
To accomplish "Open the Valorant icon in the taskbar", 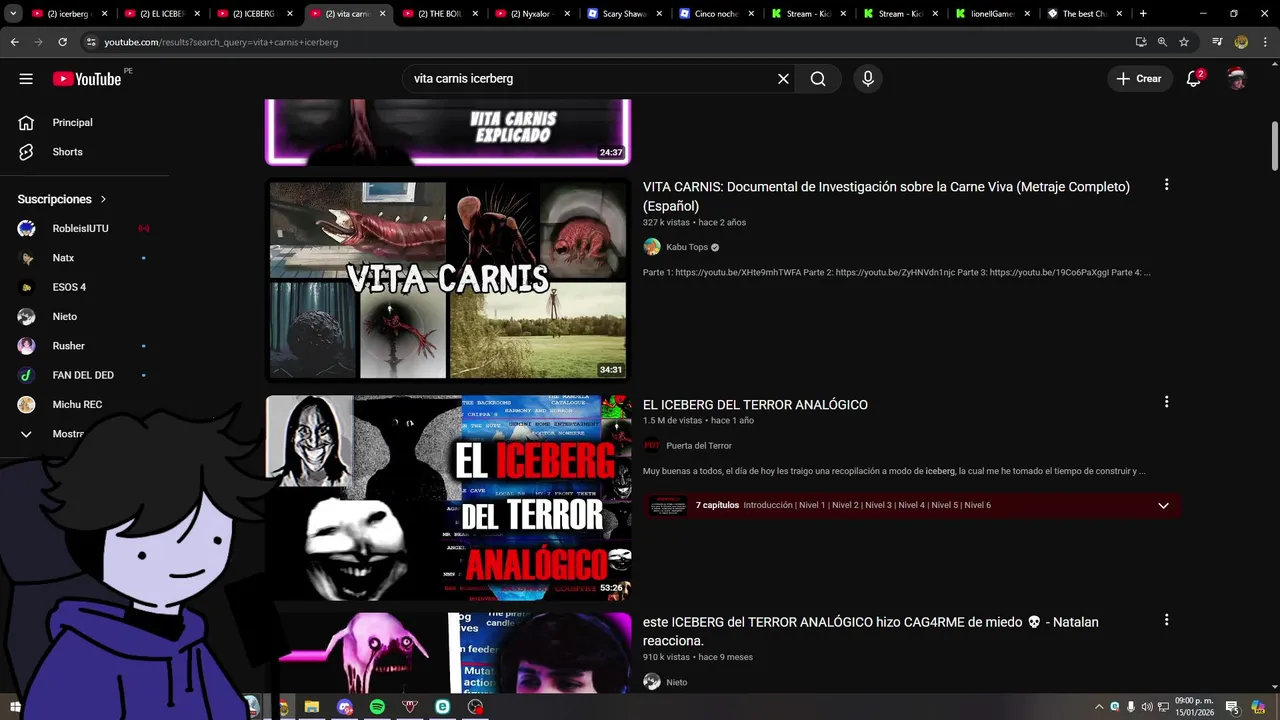I will click(410, 707).
